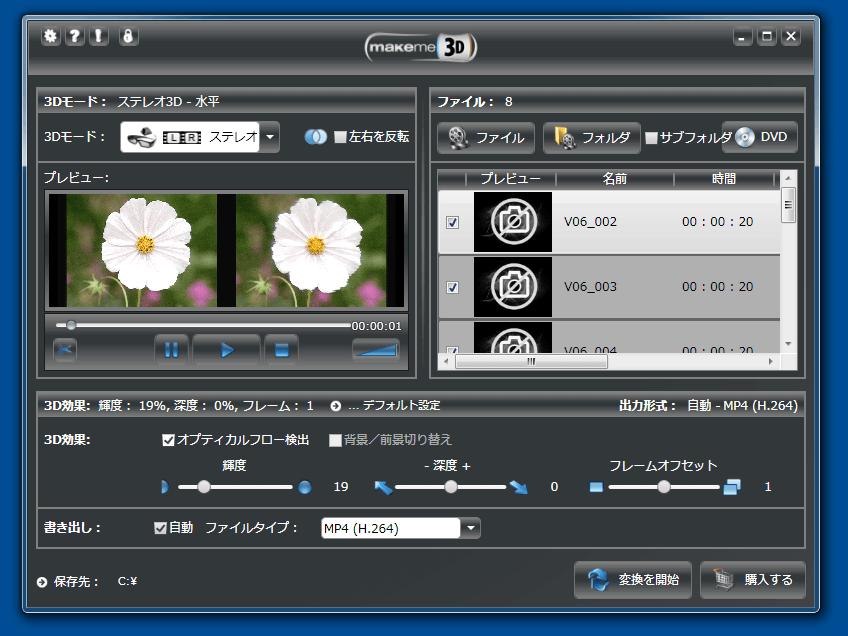This screenshot has height=636, width=848.
Task: Click the single frame offset icon
Action: [596, 487]
